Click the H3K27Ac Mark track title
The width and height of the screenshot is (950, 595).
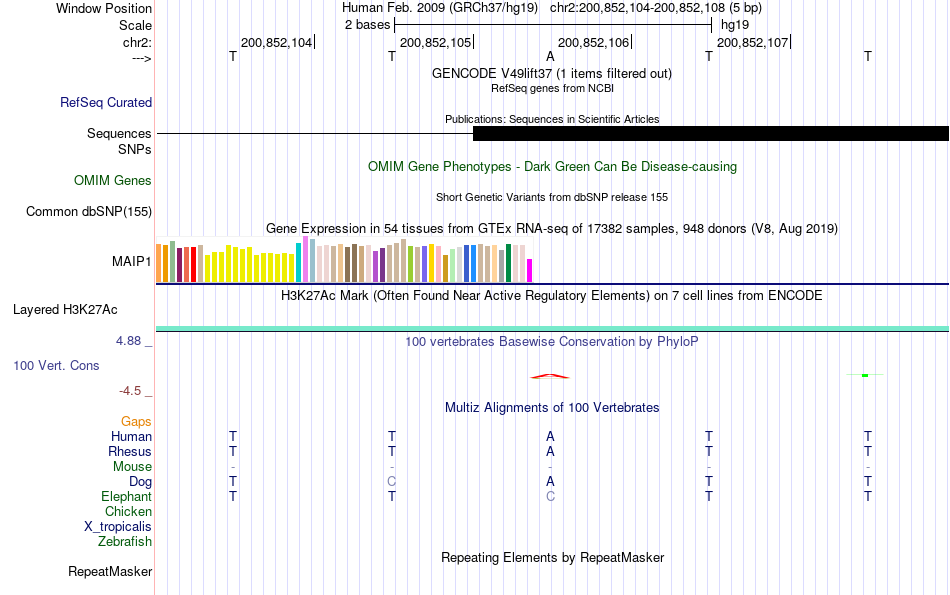(x=552, y=296)
